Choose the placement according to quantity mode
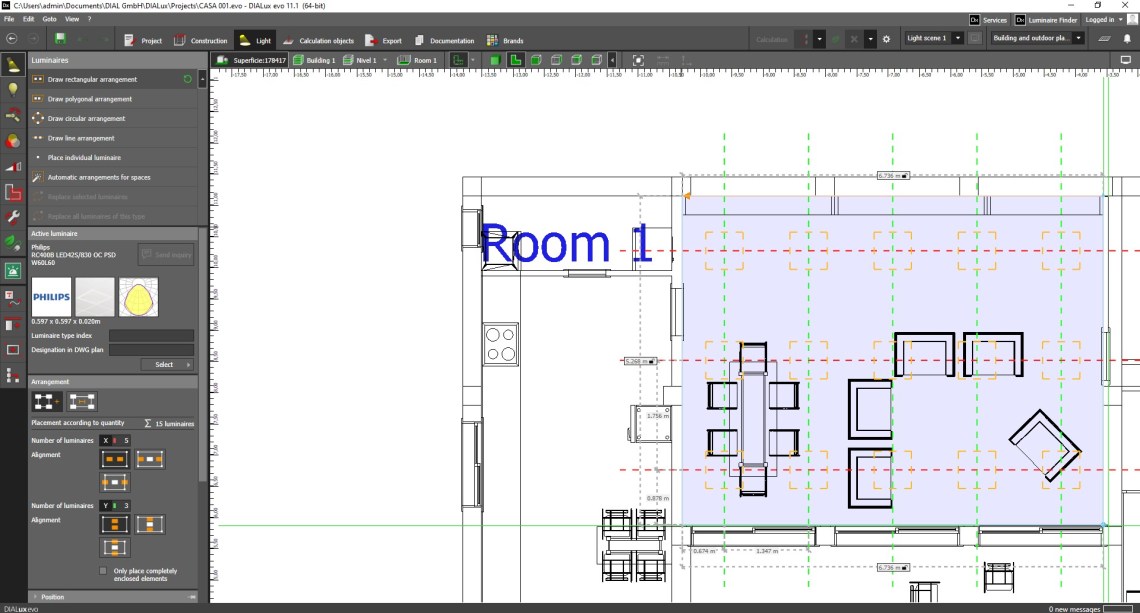 click(46, 401)
